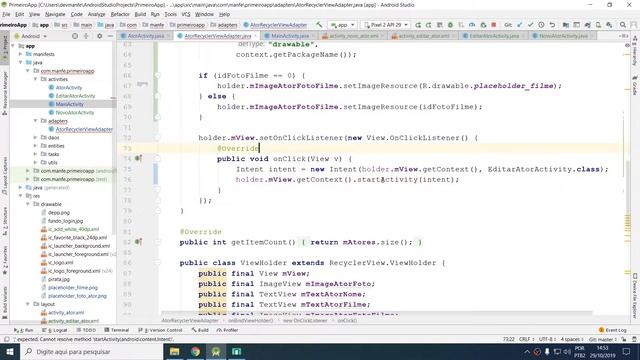Image resolution: width=640 pixels, height=360 pixels.
Task: Toggle the Resource Manager side button
Action: [5, 92]
